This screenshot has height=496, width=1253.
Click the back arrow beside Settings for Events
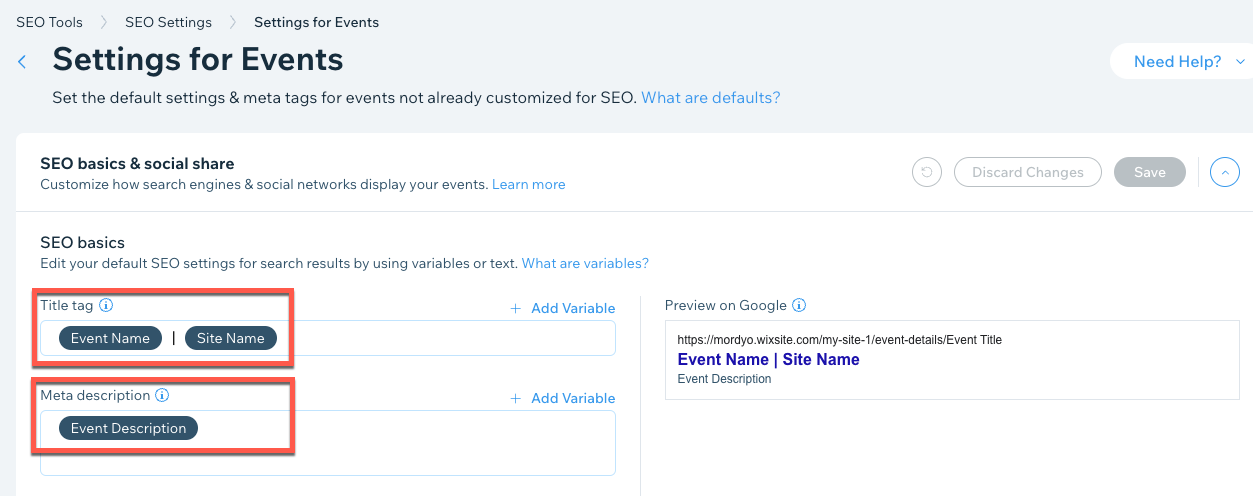click(22, 62)
